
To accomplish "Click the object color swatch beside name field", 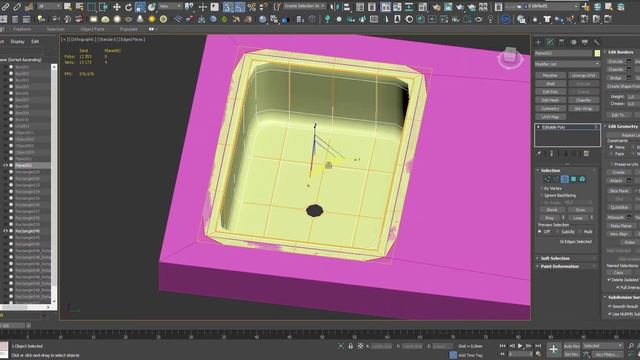I will 597,53.
